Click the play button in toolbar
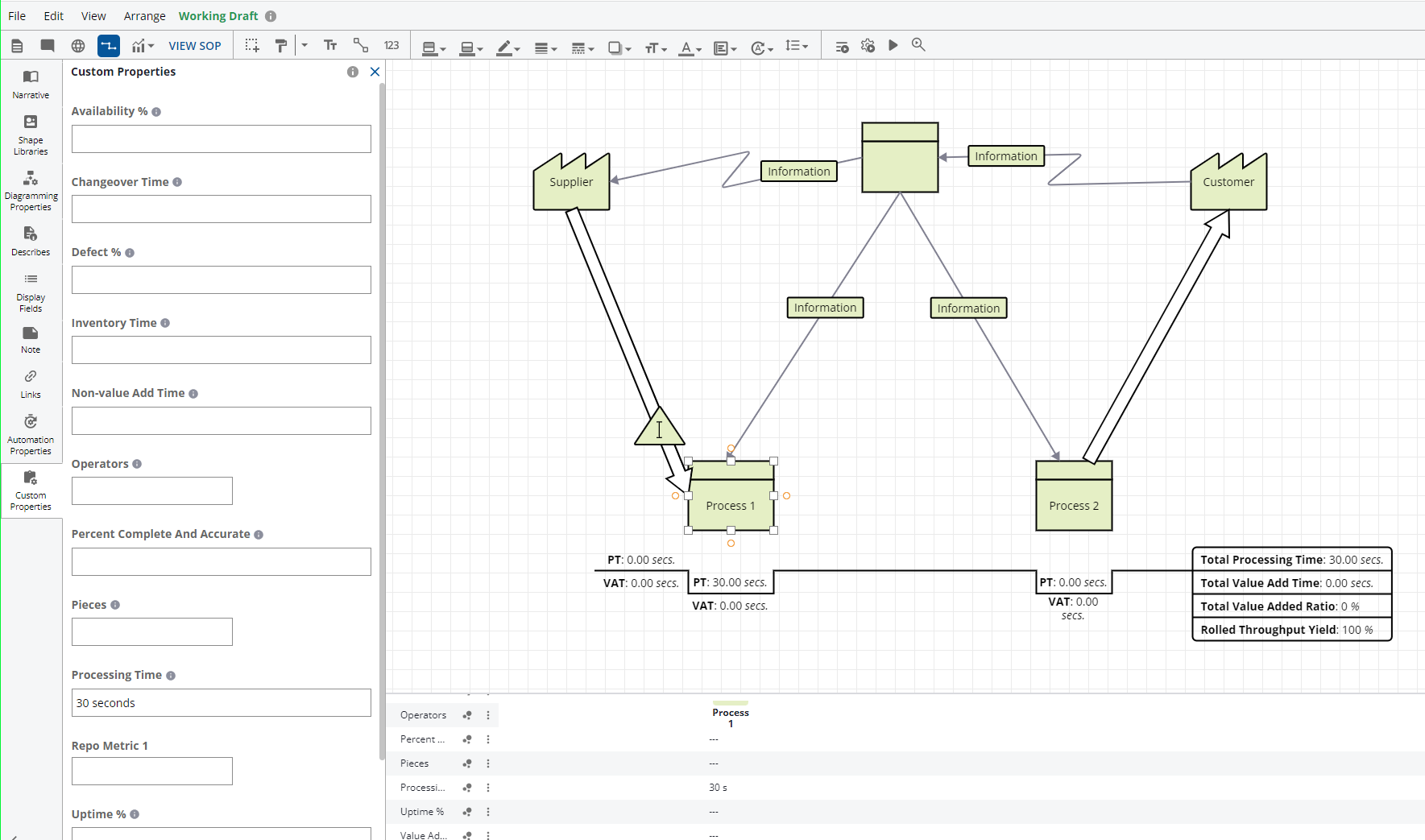 [x=893, y=46]
